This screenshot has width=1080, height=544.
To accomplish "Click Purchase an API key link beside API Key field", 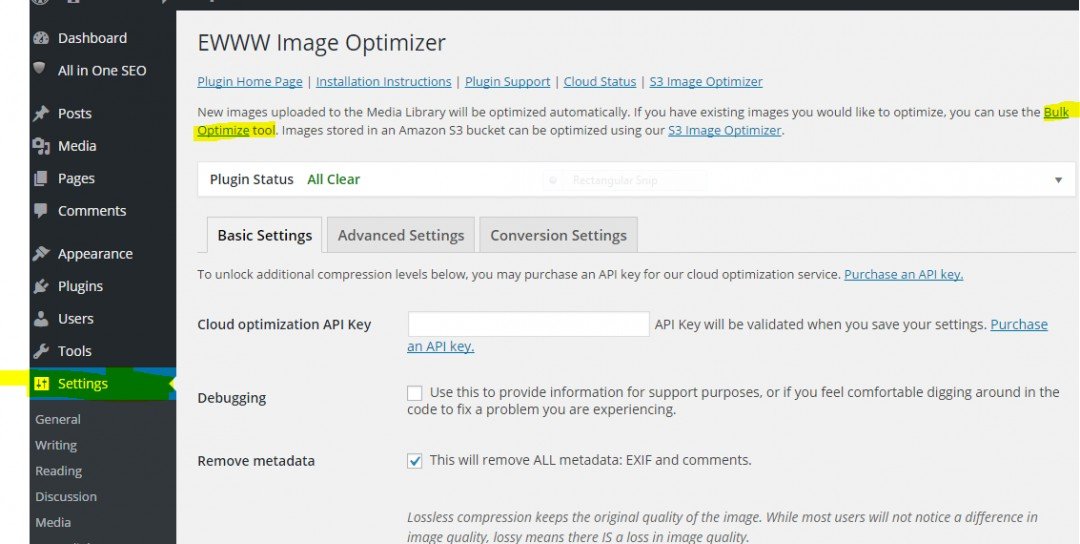I will (1019, 324).
